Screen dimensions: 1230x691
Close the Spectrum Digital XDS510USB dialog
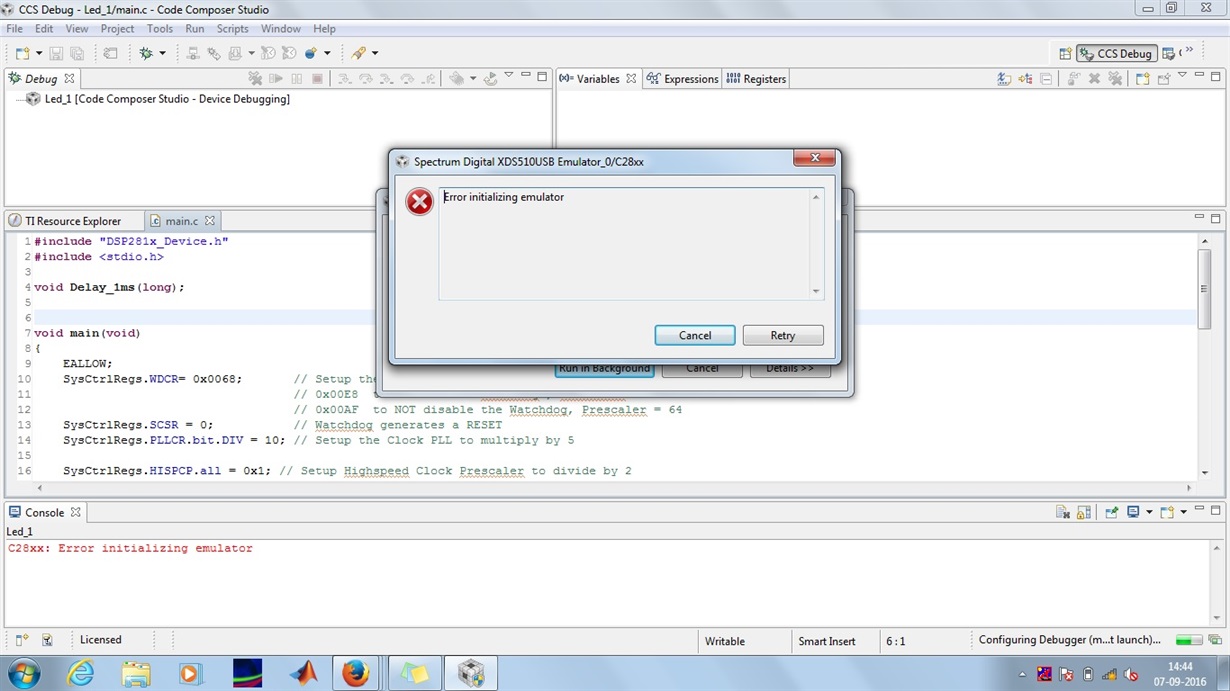814,158
